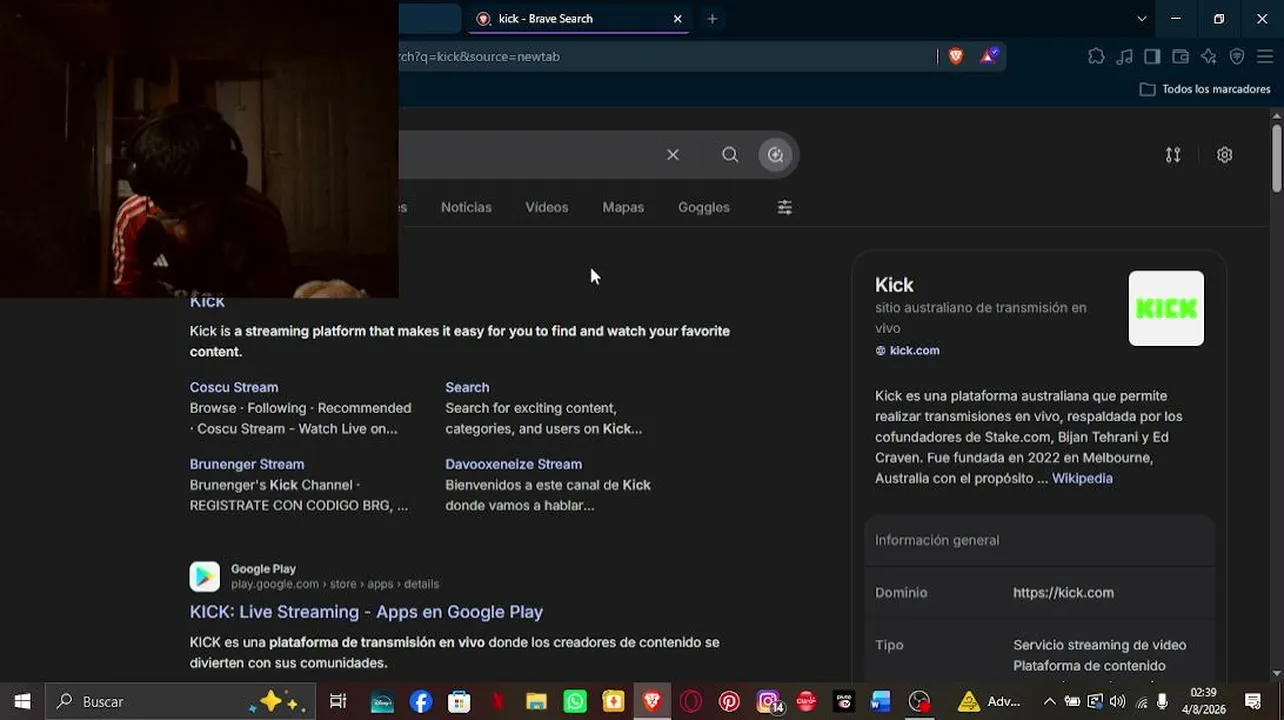
Task: Click the Brave browser taskbar icon
Action: point(652,702)
